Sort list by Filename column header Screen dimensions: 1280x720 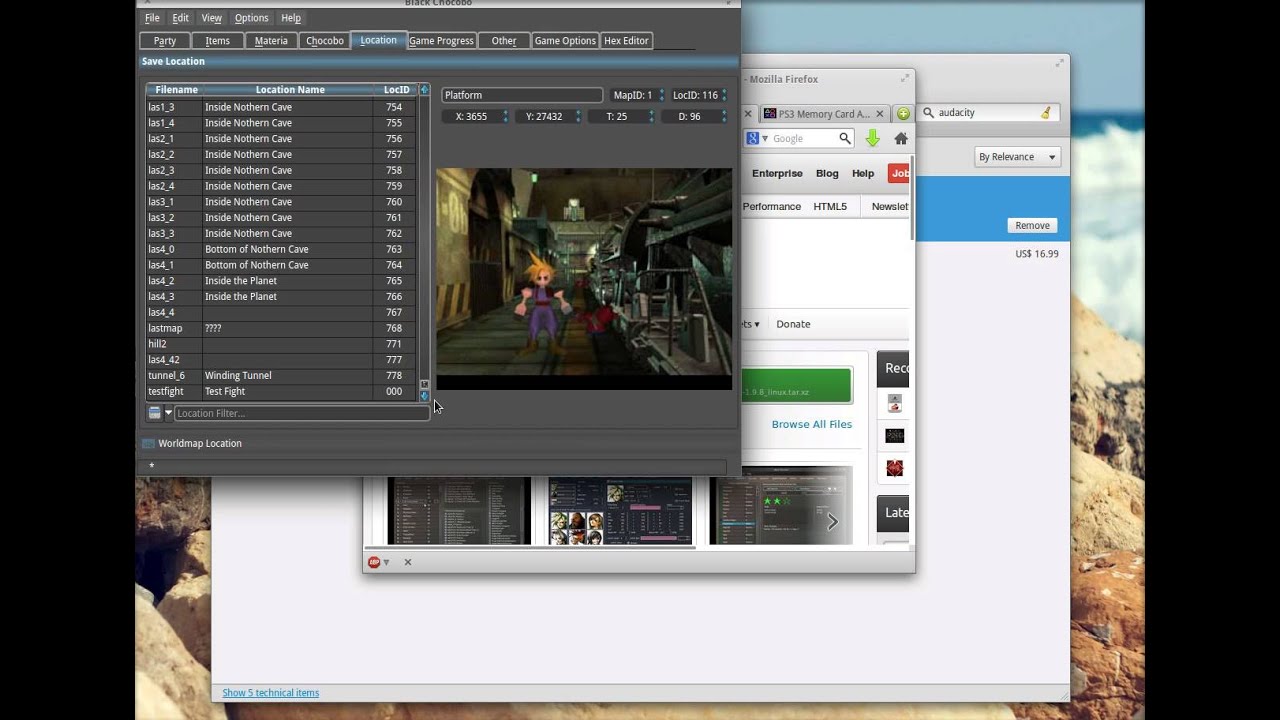coord(176,90)
